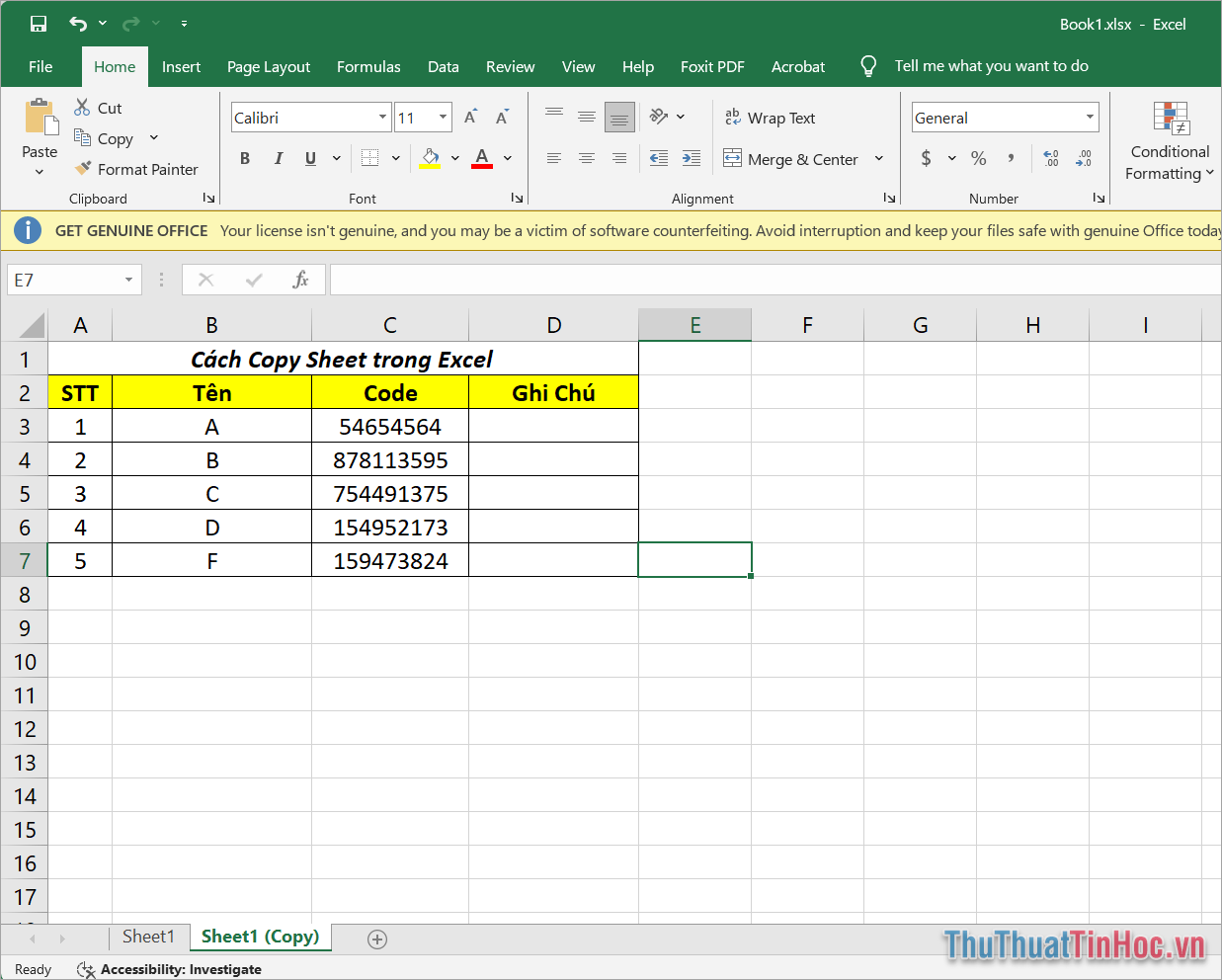This screenshot has width=1222, height=980.
Task: Click Decrease Decimal icon
Action: [1084, 158]
